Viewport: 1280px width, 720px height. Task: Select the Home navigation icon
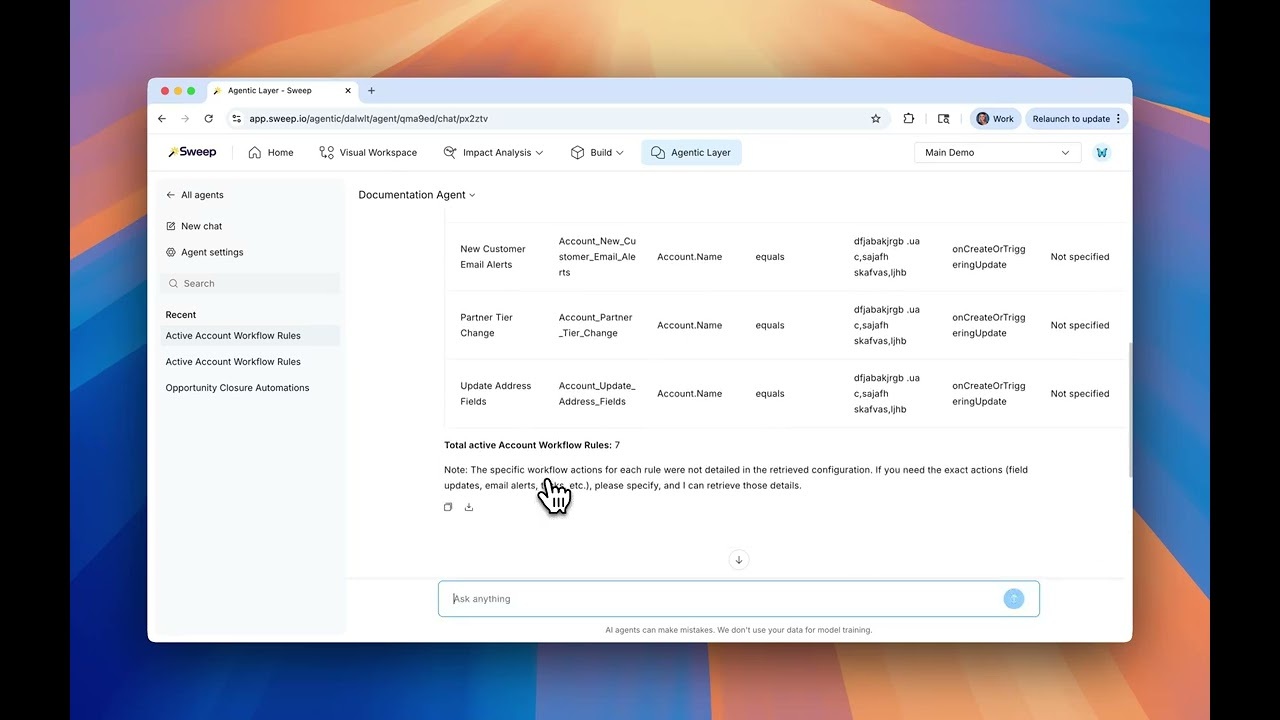[x=254, y=152]
